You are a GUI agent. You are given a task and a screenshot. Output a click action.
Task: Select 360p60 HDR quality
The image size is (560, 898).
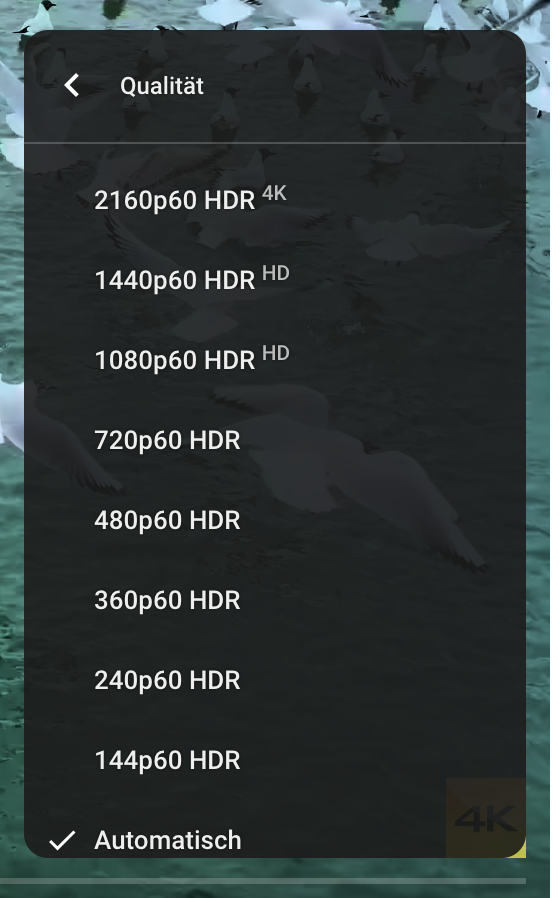(x=275, y=600)
